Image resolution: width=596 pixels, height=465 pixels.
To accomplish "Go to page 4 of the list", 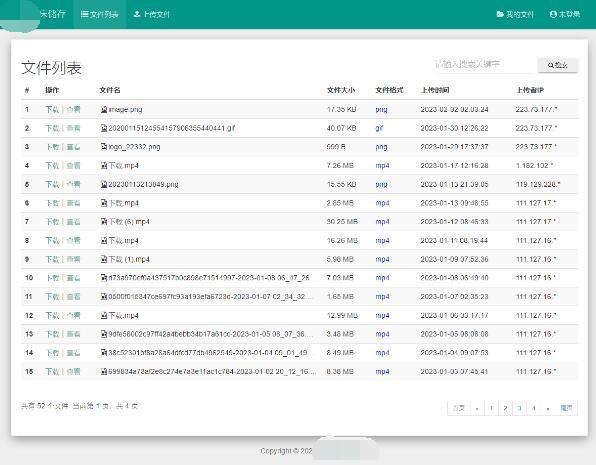I will 534,408.
